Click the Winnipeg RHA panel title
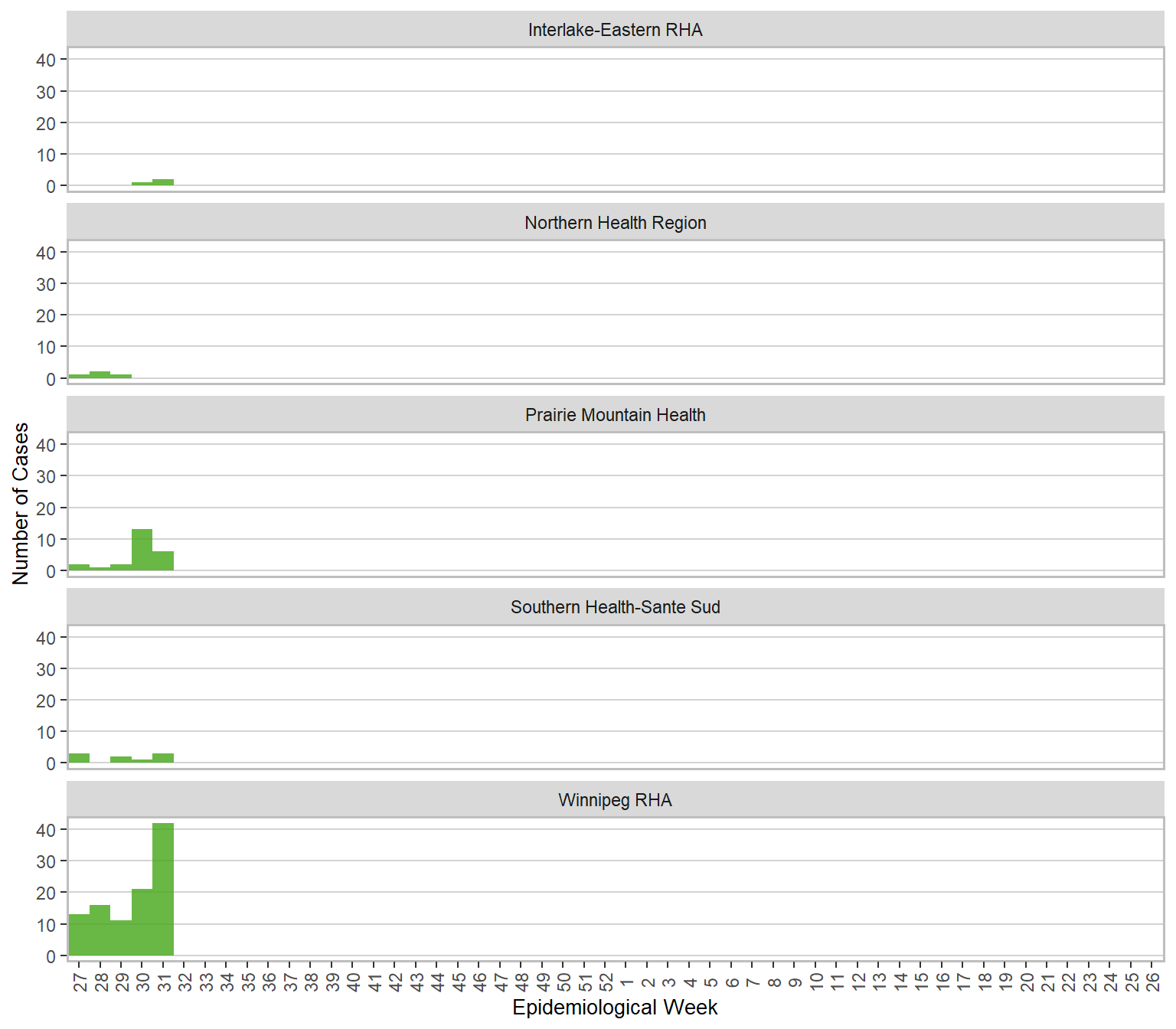The image size is (1176, 1029). [615, 800]
